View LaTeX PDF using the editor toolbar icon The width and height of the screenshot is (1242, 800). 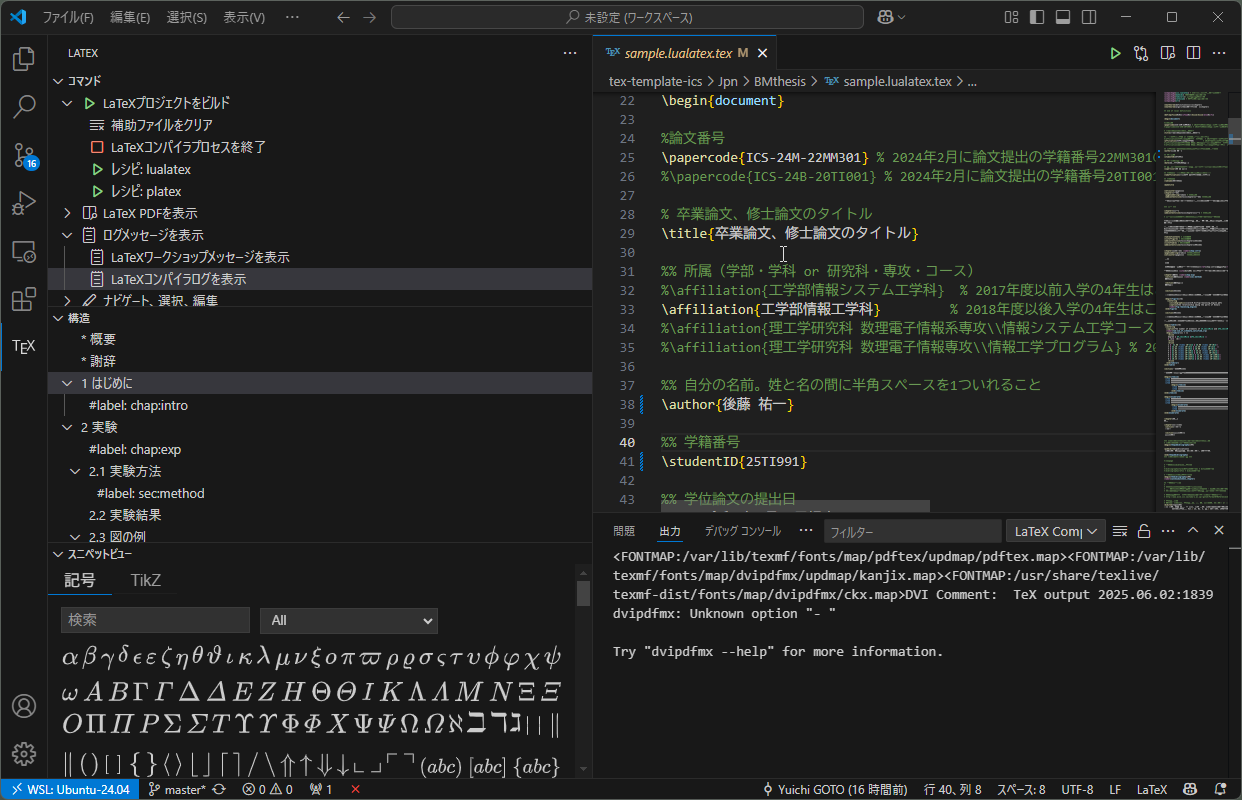coord(1167,54)
